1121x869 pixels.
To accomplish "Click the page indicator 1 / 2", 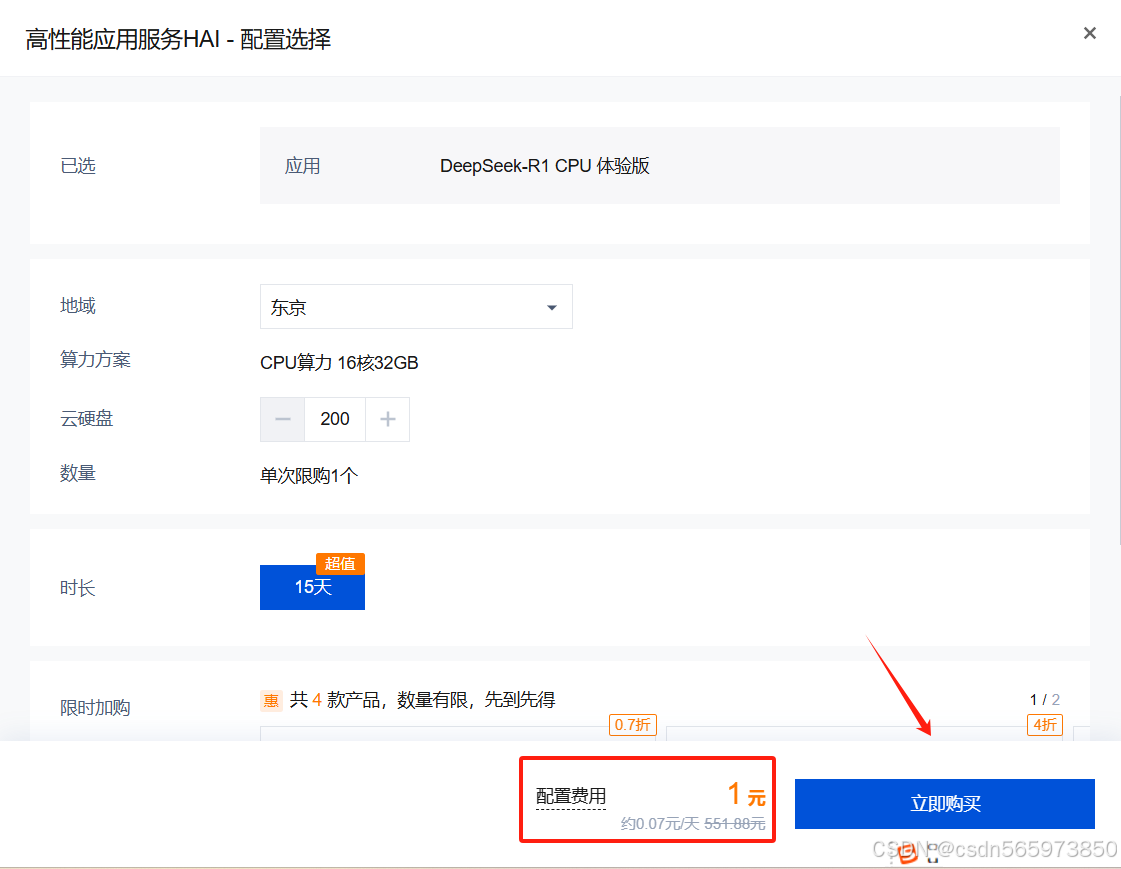I will tap(1045, 700).
